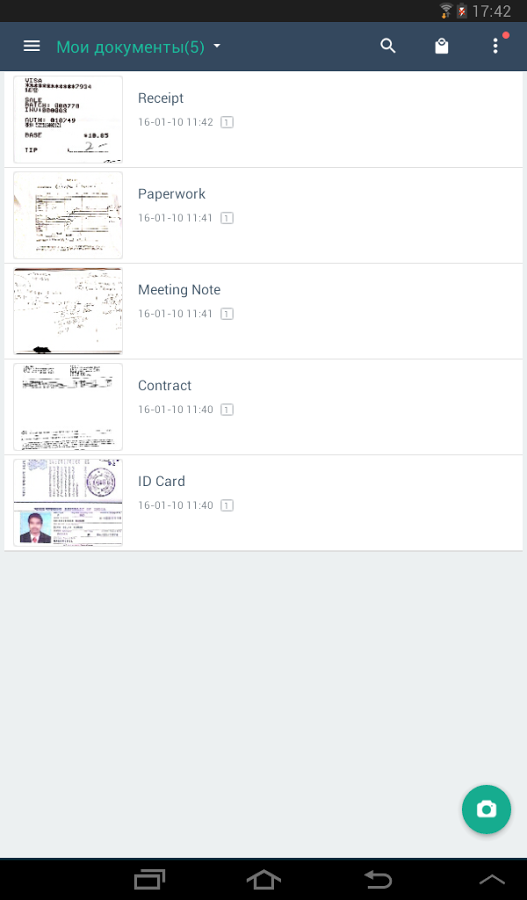The height and width of the screenshot is (900, 527).
Task: Open the ID Card passport thumbnail
Action: pyautogui.click(x=68, y=503)
